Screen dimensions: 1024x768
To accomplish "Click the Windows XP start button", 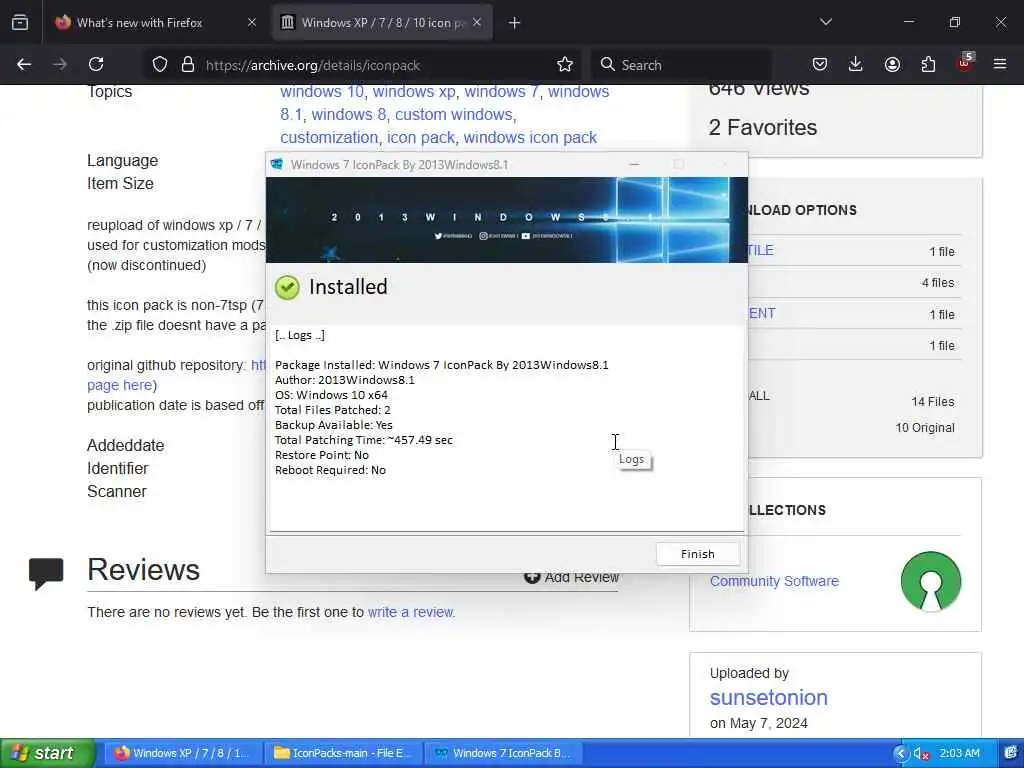I will click(x=46, y=753).
